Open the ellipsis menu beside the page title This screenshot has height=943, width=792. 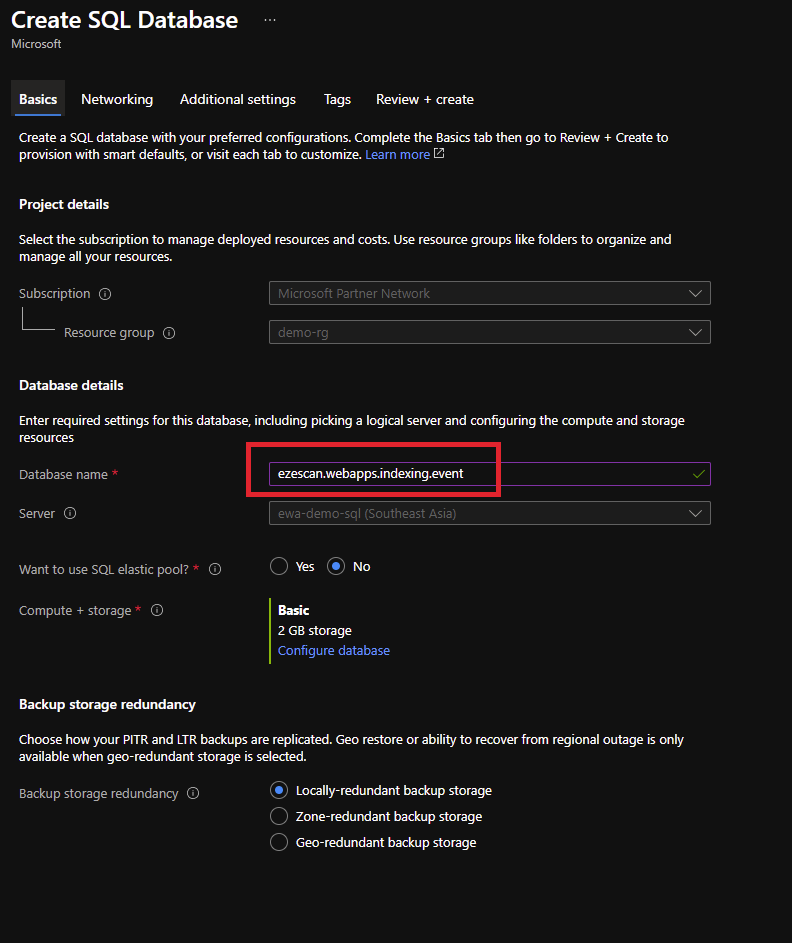click(x=270, y=20)
